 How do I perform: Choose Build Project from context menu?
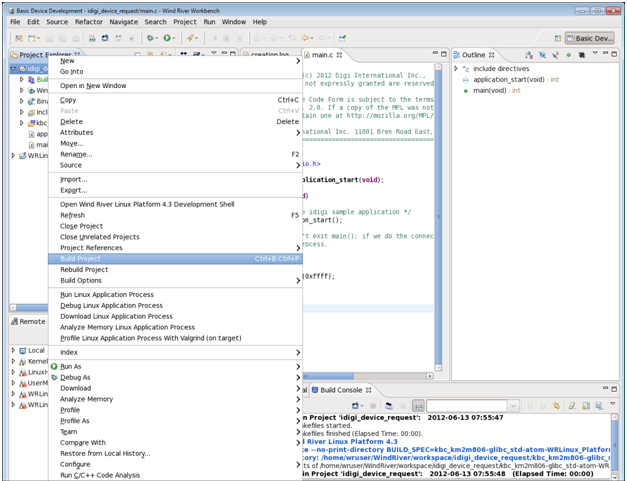[80, 259]
